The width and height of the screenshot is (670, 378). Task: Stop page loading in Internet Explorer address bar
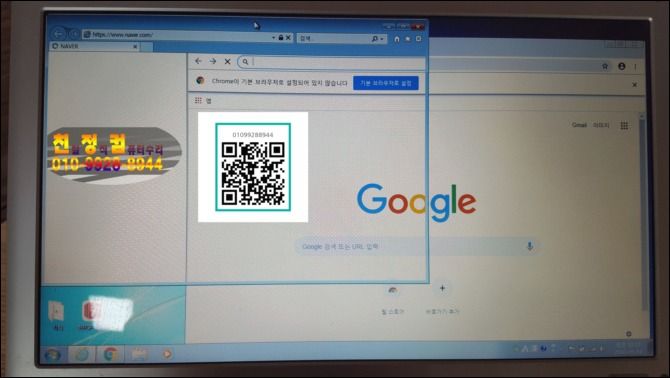tap(288, 38)
